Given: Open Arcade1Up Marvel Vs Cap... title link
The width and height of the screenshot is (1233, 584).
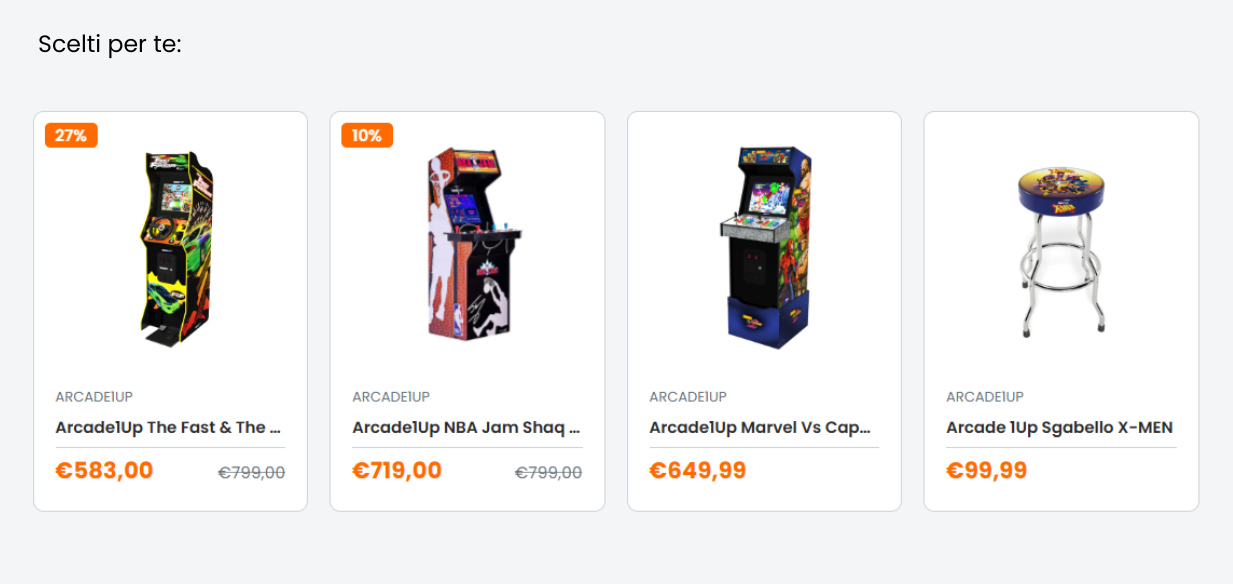Looking at the screenshot, I should pyautogui.click(x=760, y=427).
